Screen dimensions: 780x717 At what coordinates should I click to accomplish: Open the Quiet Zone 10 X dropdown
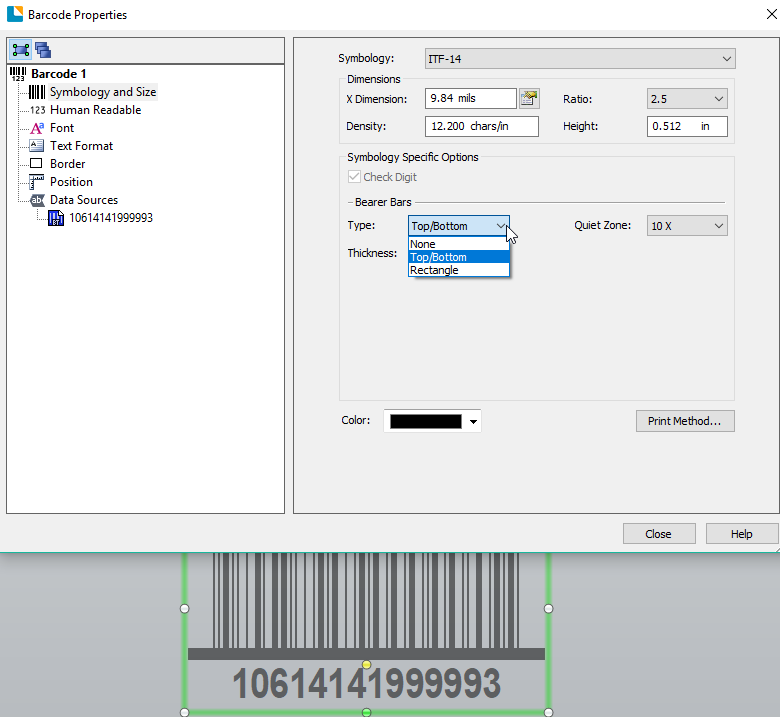(687, 225)
